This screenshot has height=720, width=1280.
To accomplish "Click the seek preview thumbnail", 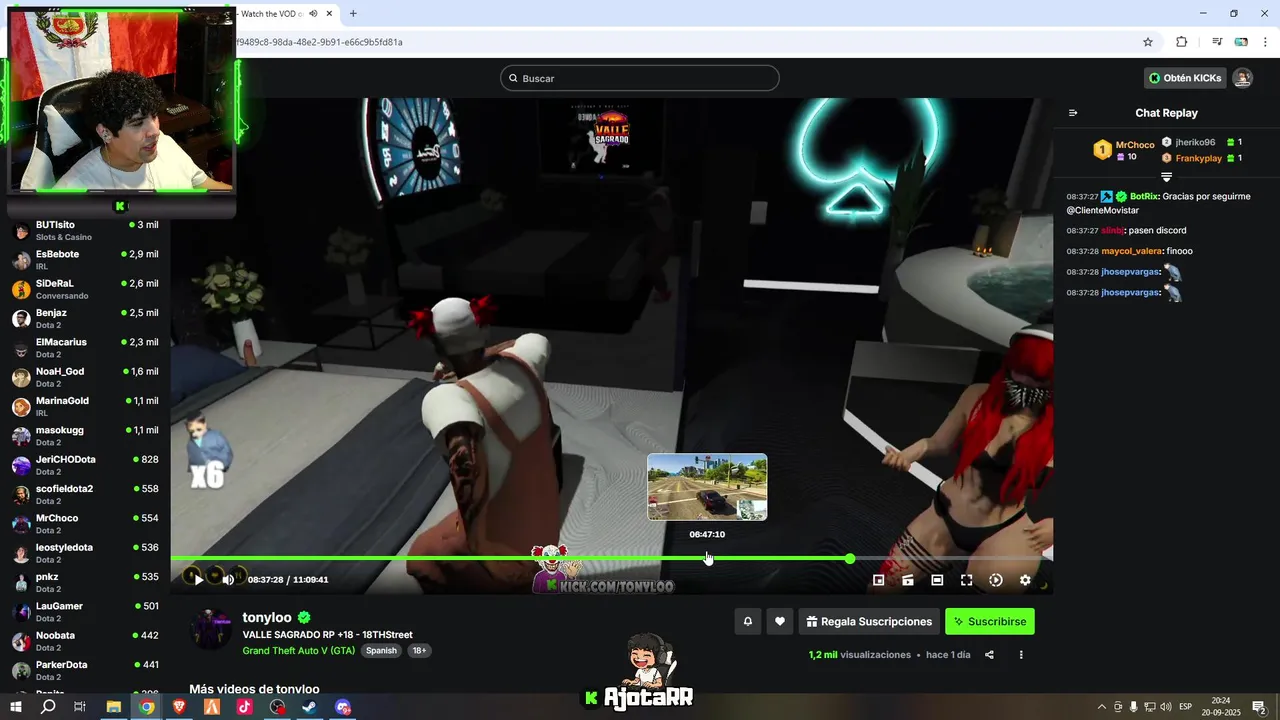I will [x=707, y=487].
